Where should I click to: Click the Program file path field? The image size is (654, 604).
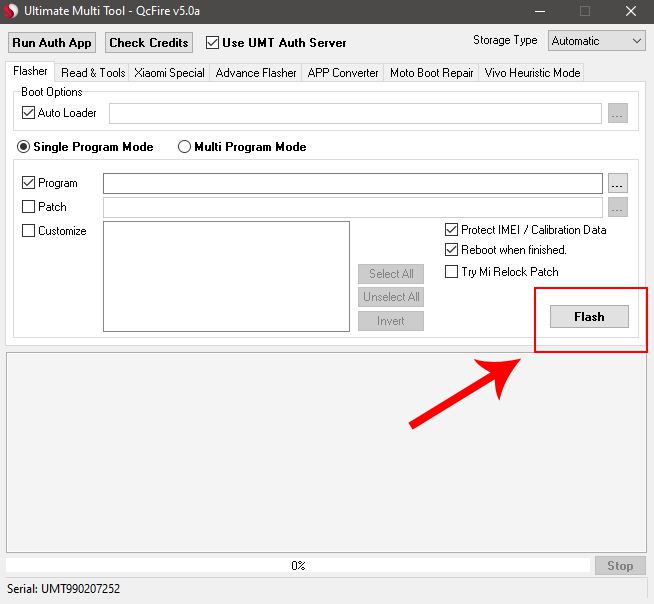tap(353, 184)
